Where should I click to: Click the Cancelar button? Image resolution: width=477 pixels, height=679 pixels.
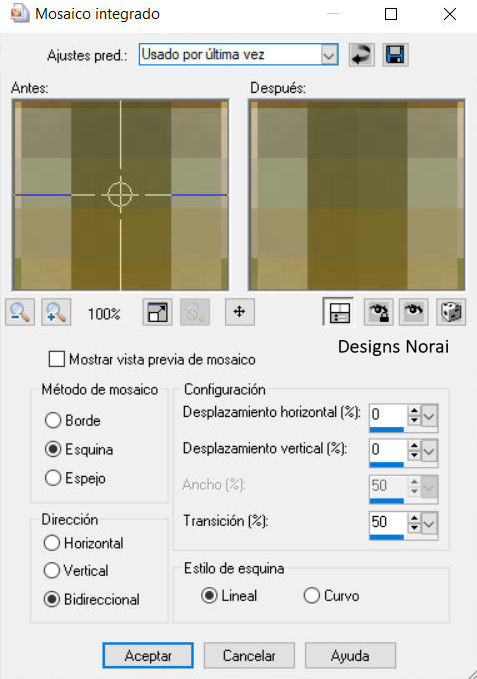pos(249,656)
